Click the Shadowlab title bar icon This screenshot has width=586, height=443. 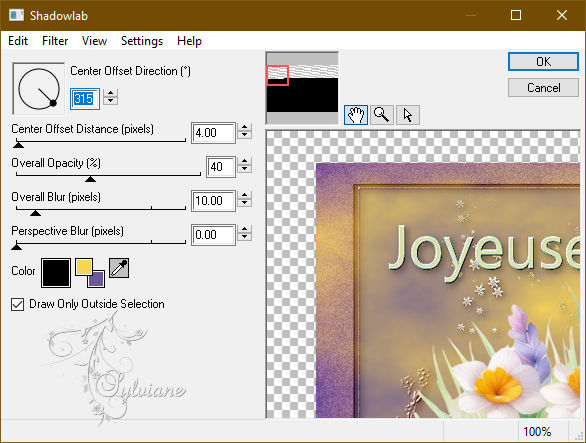click(x=16, y=15)
